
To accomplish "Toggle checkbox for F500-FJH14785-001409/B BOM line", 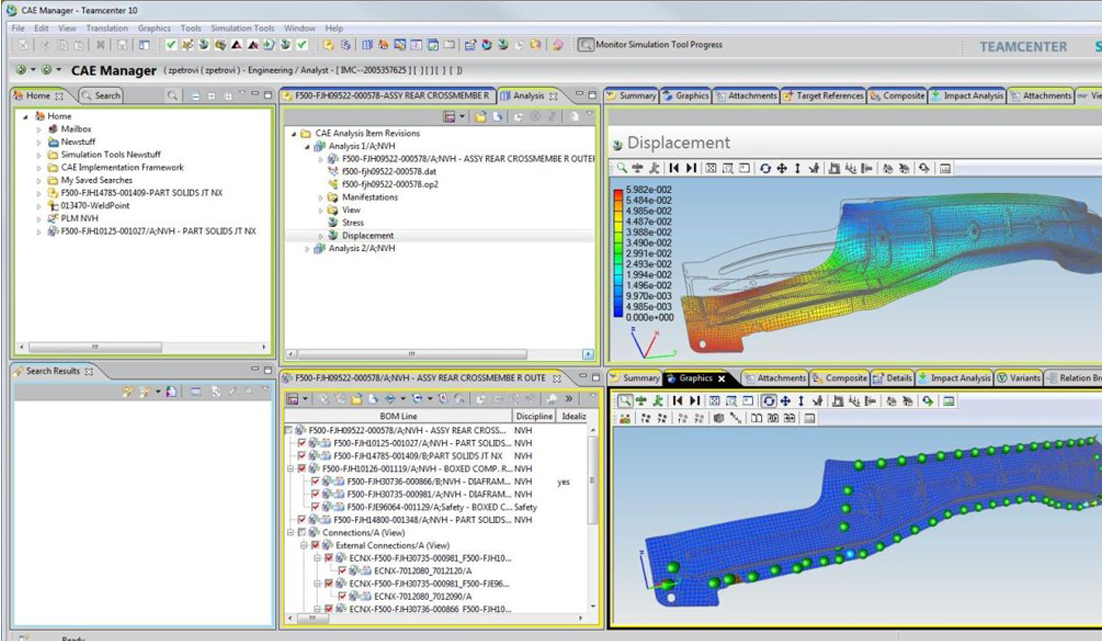I will (x=302, y=456).
